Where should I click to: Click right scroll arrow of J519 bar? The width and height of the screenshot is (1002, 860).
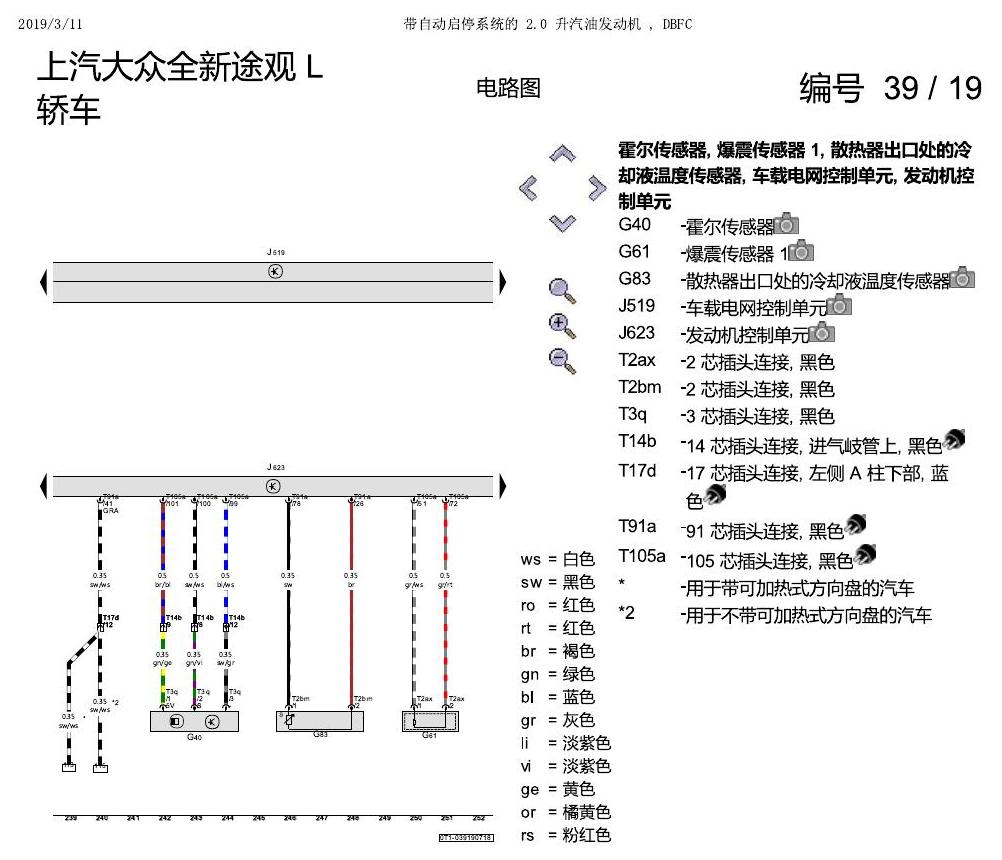tap(502, 282)
